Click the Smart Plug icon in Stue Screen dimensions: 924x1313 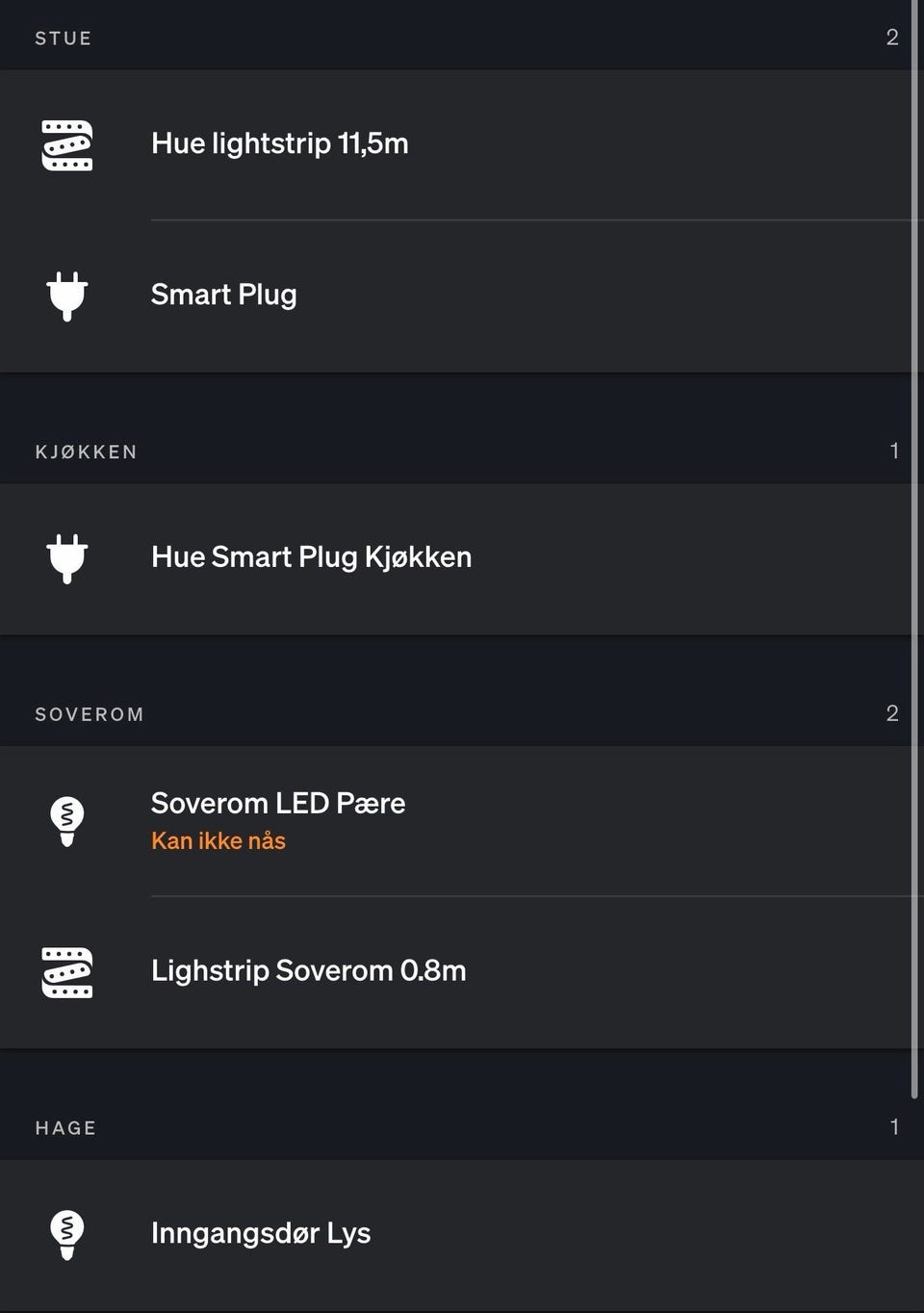click(x=67, y=296)
